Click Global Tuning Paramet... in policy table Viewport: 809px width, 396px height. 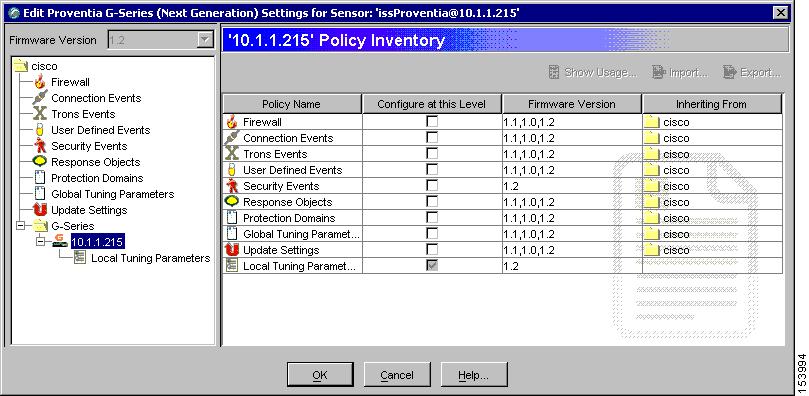click(x=301, y=234)
